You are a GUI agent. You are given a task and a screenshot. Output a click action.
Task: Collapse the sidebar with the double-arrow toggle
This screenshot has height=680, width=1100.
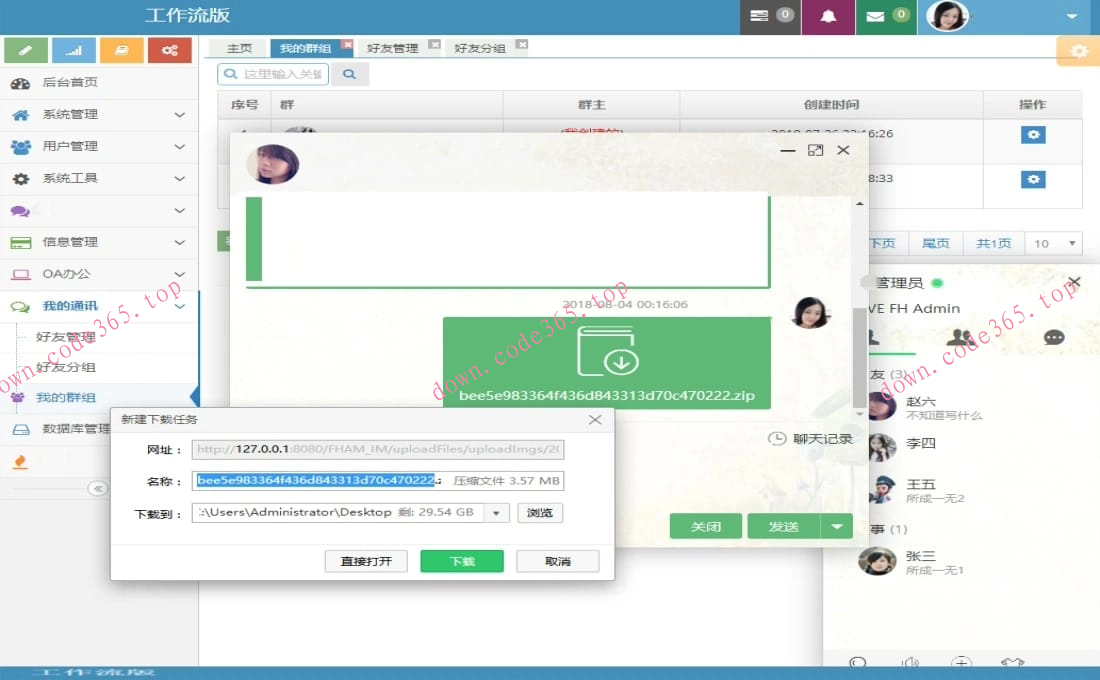pos(97,488)
